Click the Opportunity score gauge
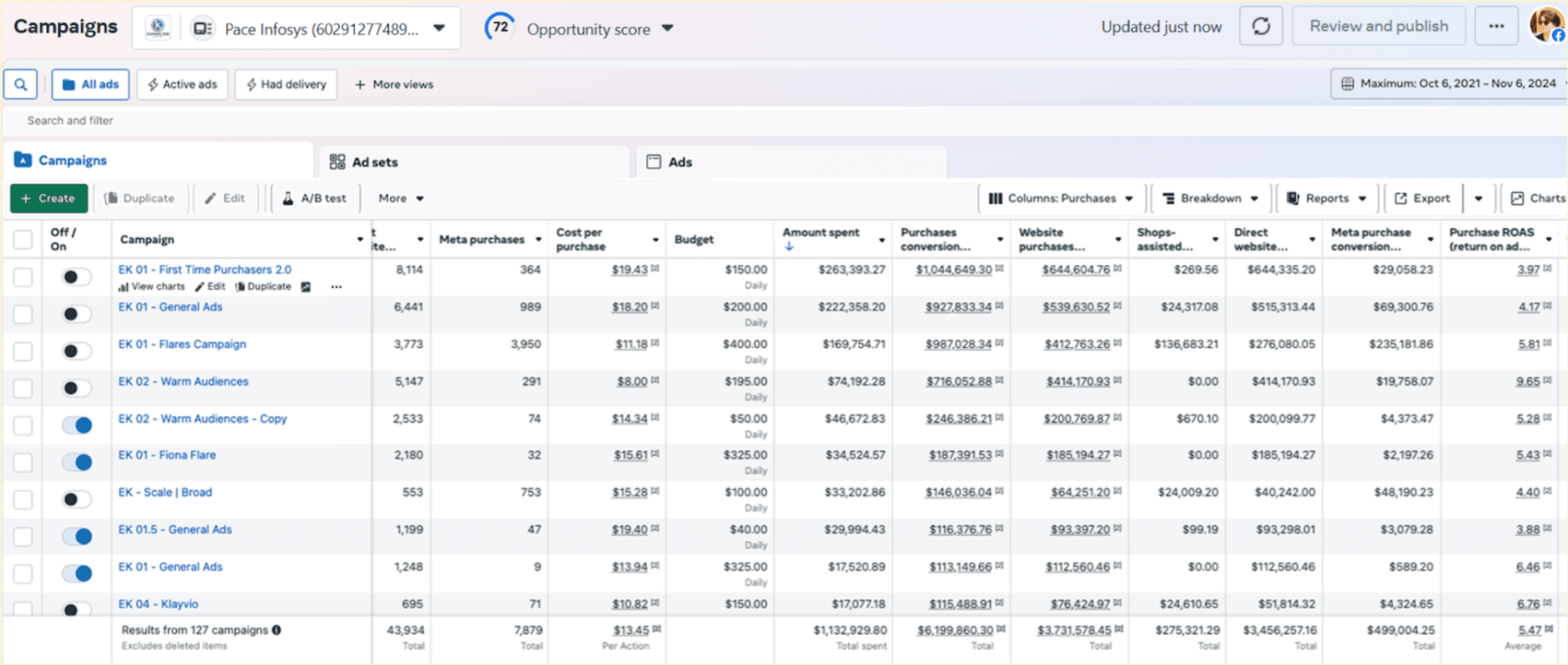 (x=499, y=27)
